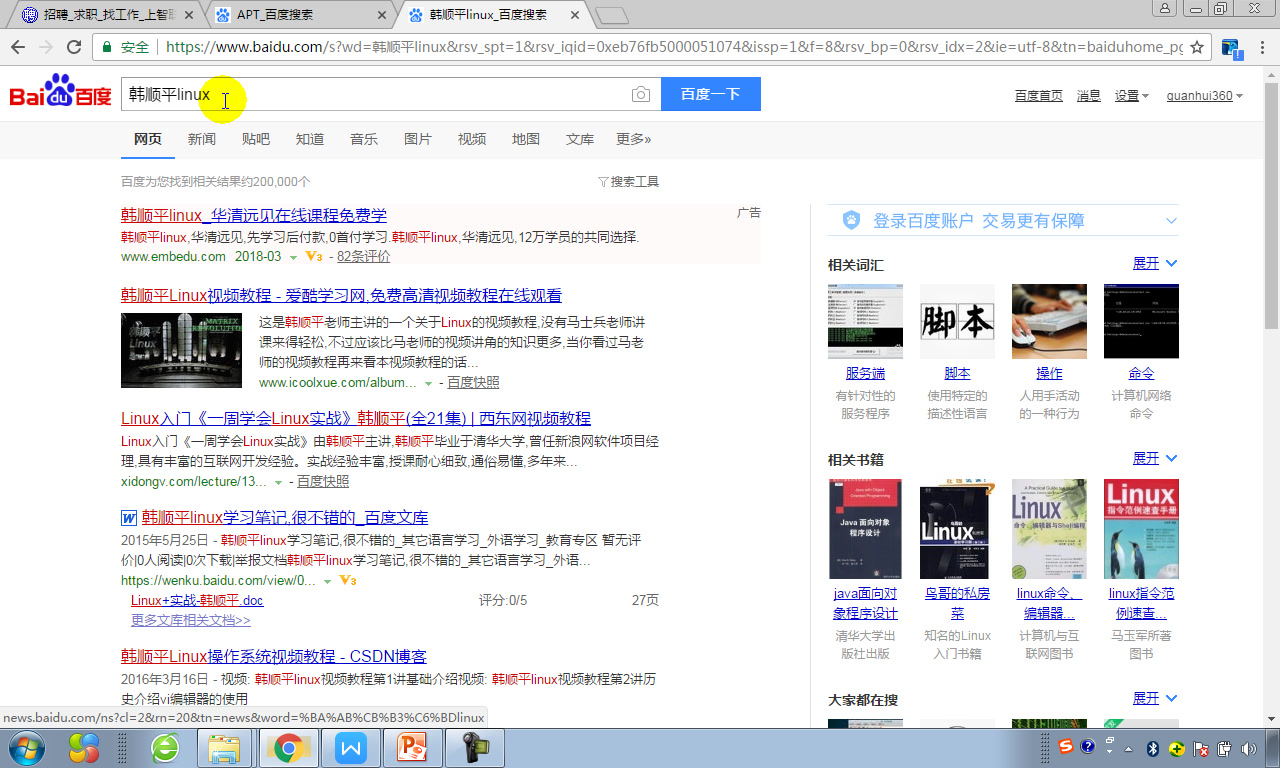
Task: Click the Baidu logo
Action: coord(60,92)
